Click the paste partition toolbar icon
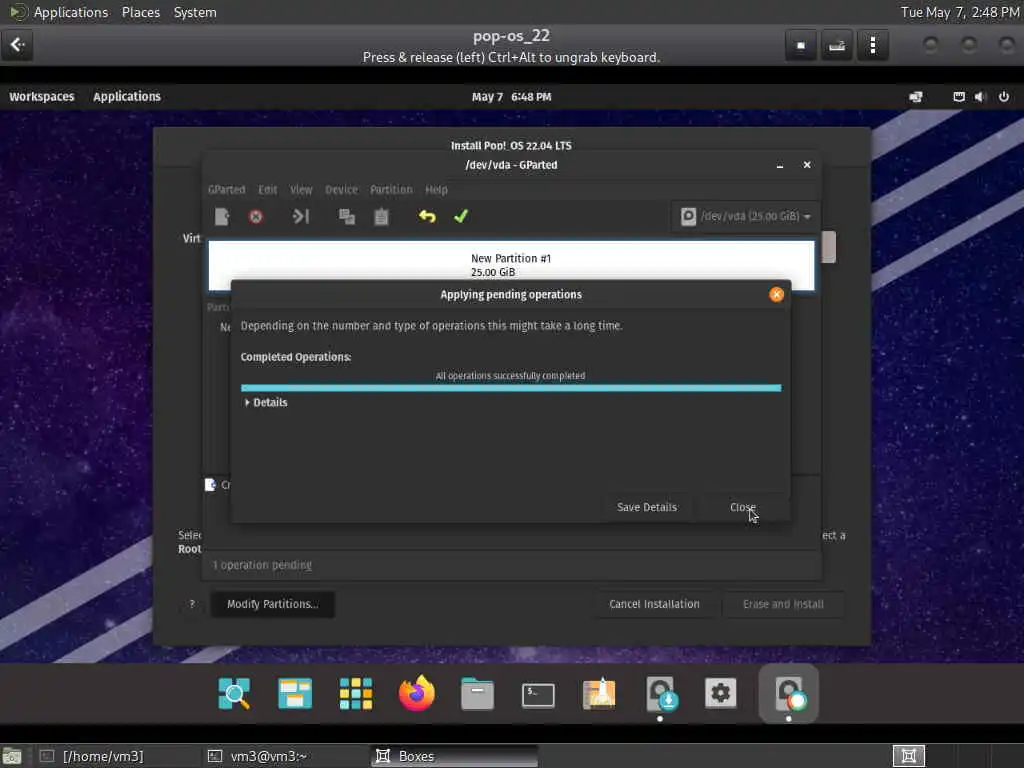 tap(381, 216)
